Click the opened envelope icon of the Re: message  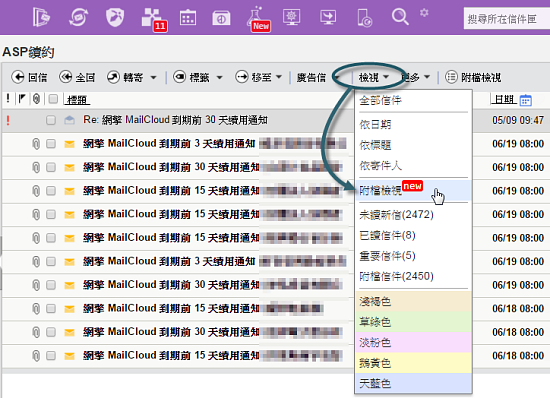[x=69, y=120]
